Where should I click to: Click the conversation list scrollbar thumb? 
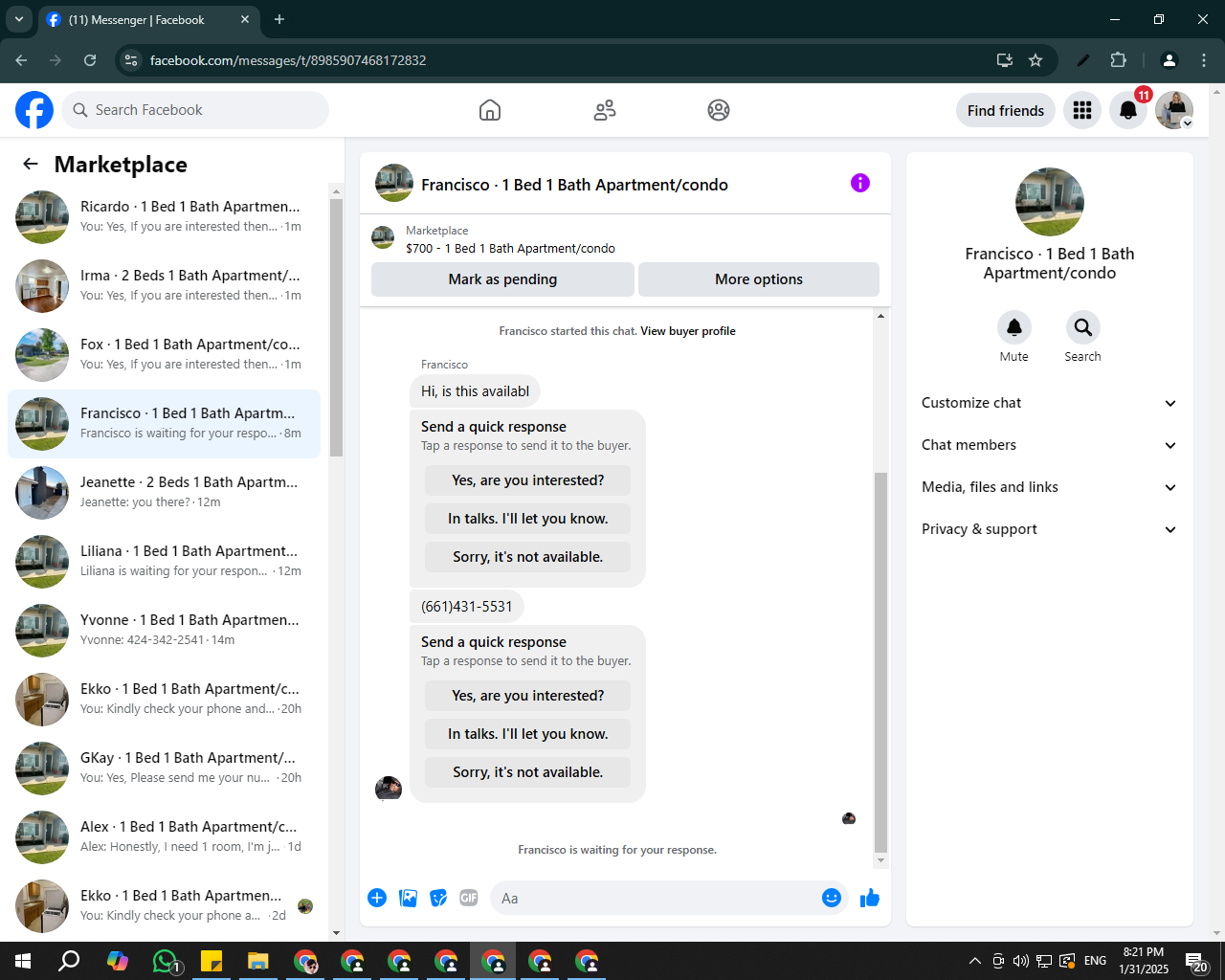coord(336,327)
